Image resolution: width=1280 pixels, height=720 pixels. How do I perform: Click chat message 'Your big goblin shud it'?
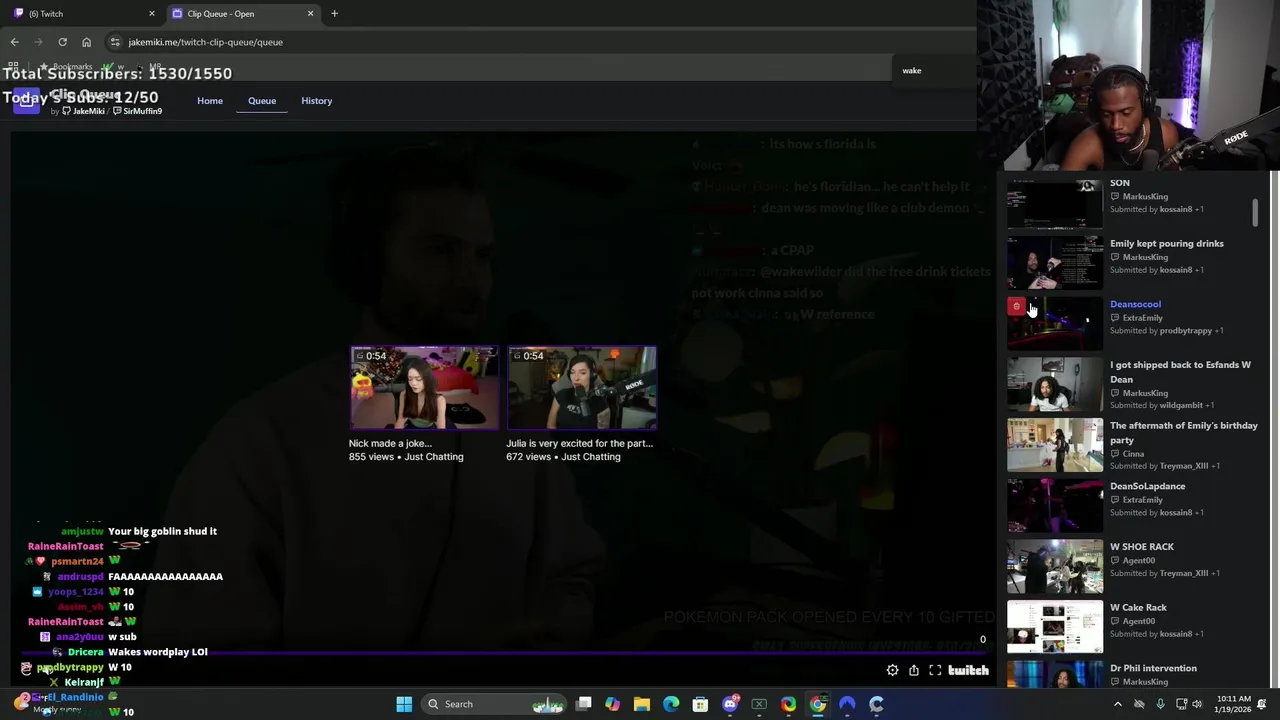[x=162, y=531]
